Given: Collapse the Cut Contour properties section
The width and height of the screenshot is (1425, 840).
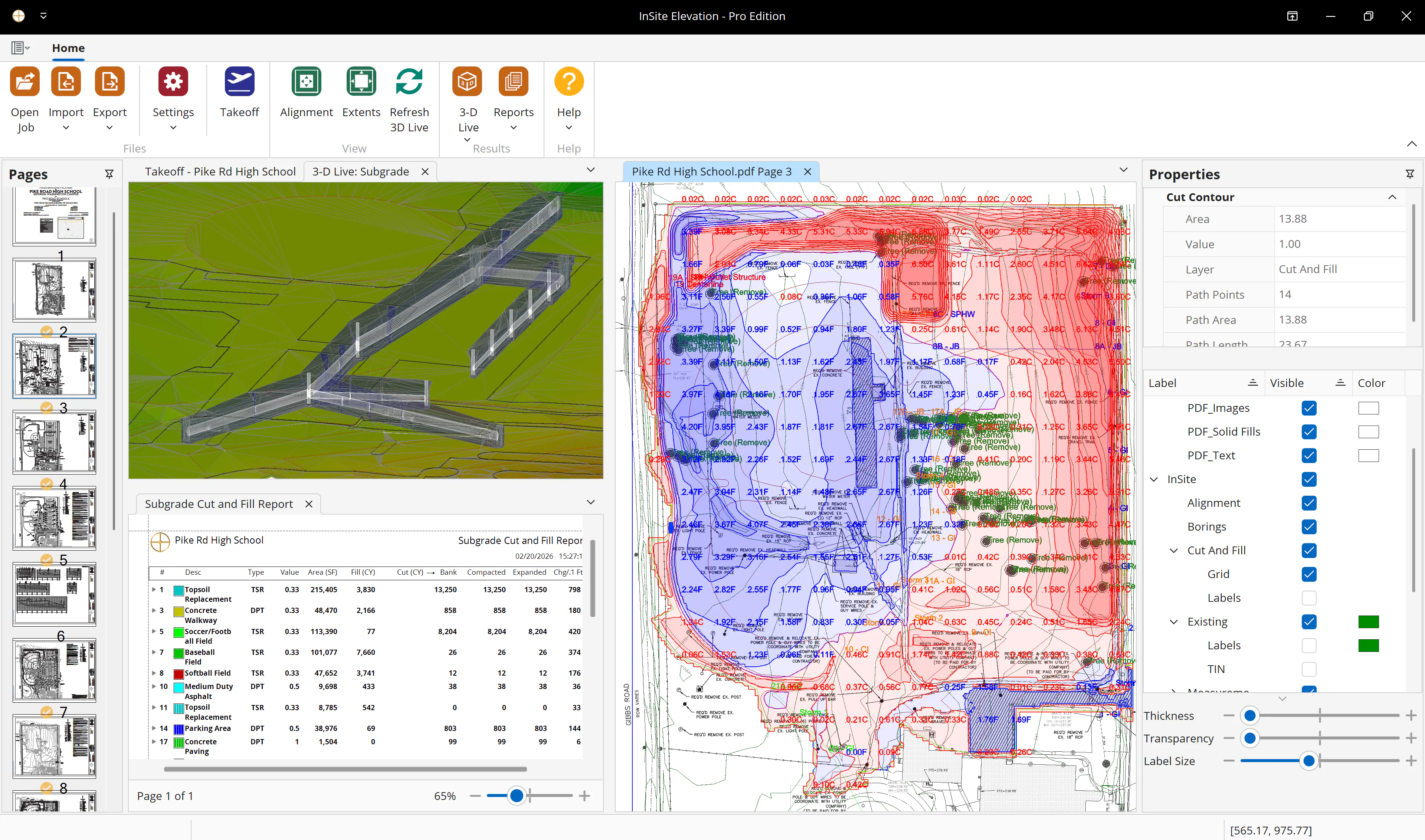Looking at the screenshot, I should click(1392, 197).
